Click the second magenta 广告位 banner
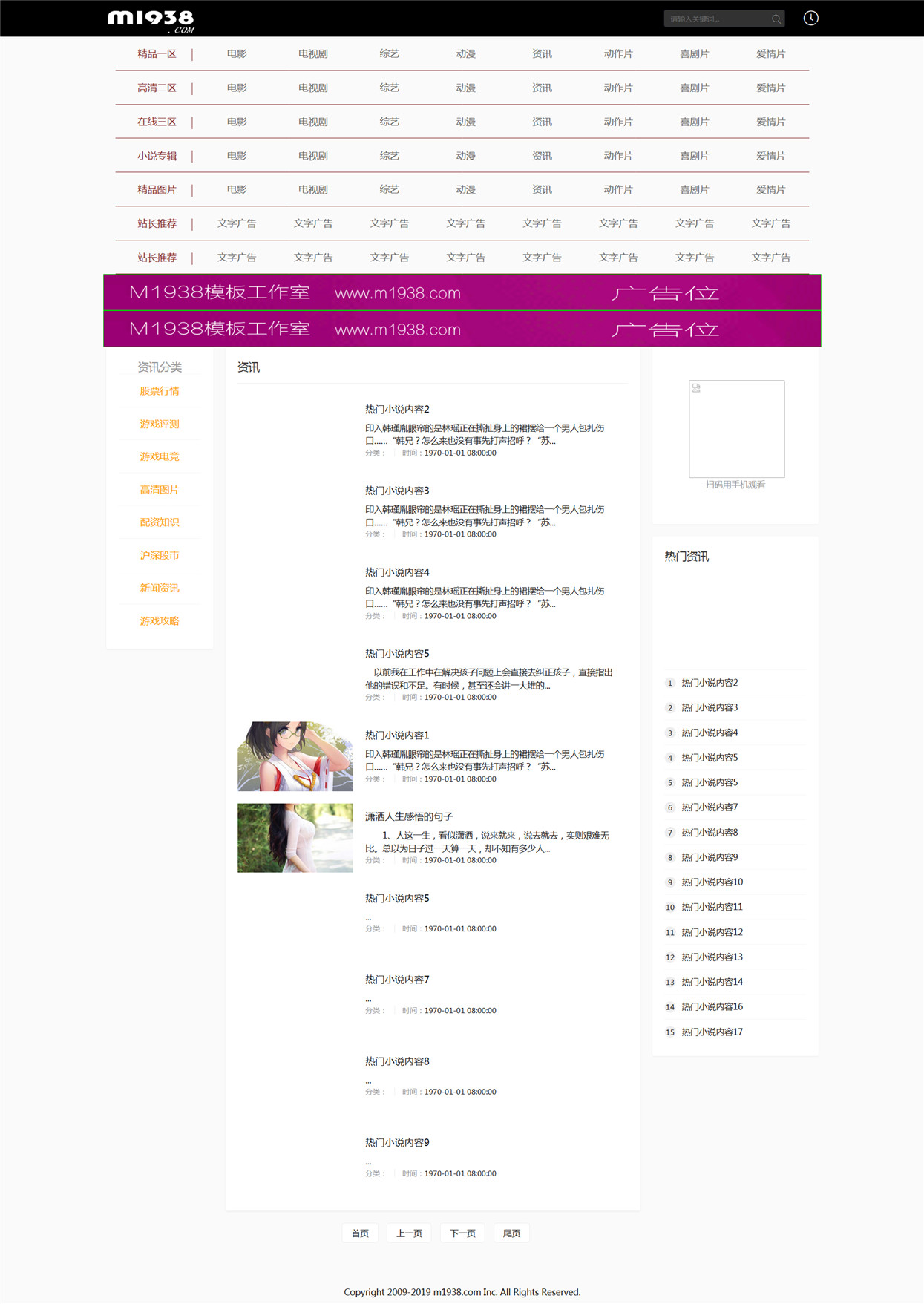 462,329
